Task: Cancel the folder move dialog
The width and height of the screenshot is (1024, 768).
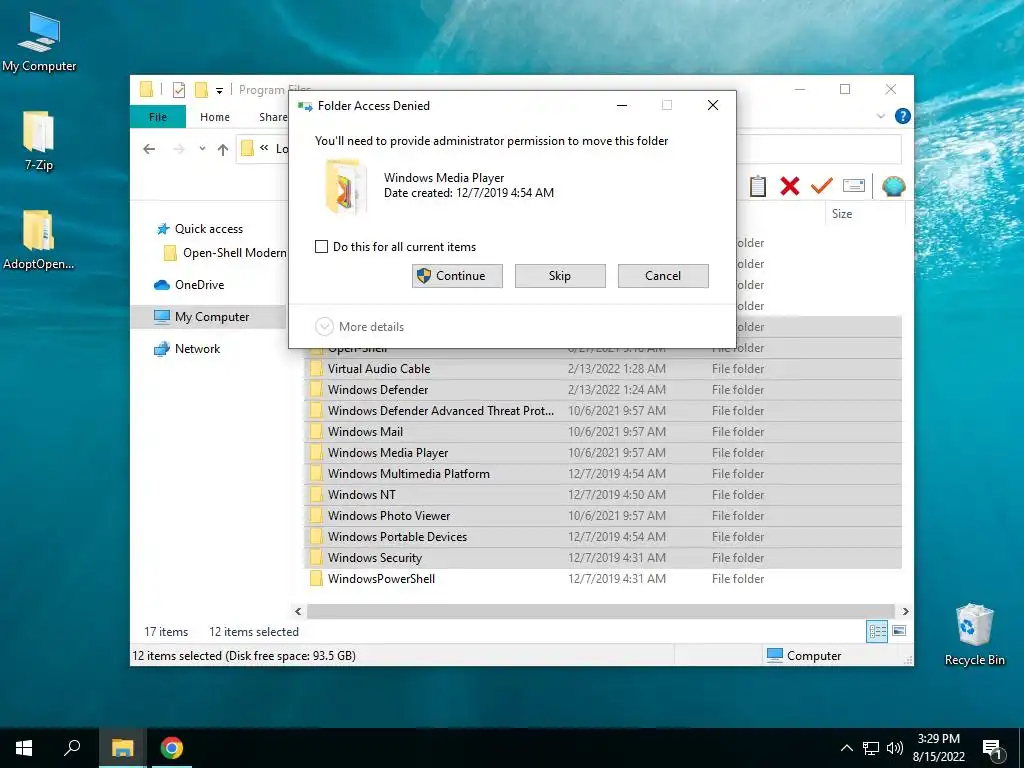Action: (x=663, y=276)
